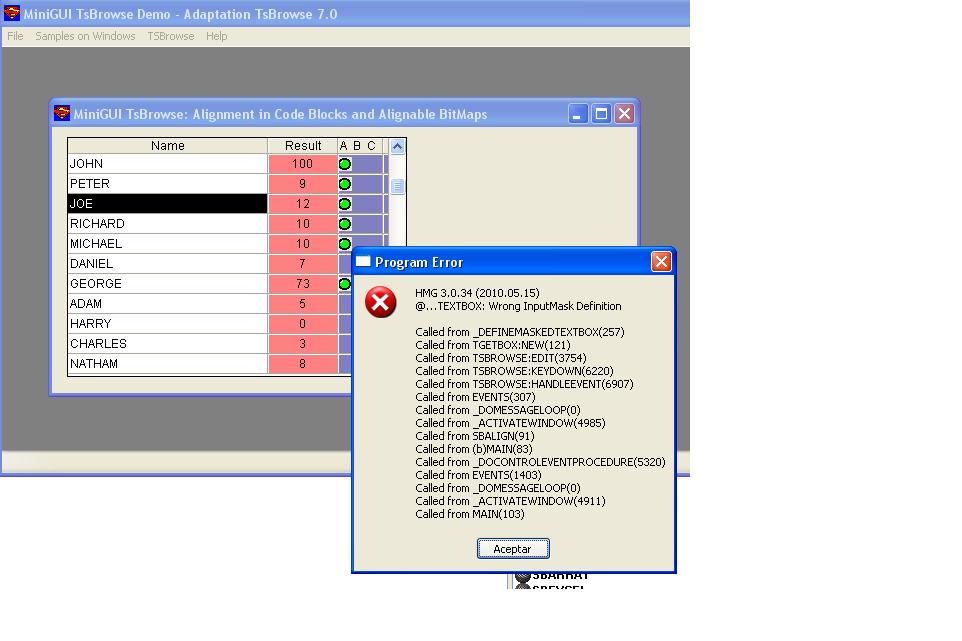Open the Help menu

click(x=216, y=36)
